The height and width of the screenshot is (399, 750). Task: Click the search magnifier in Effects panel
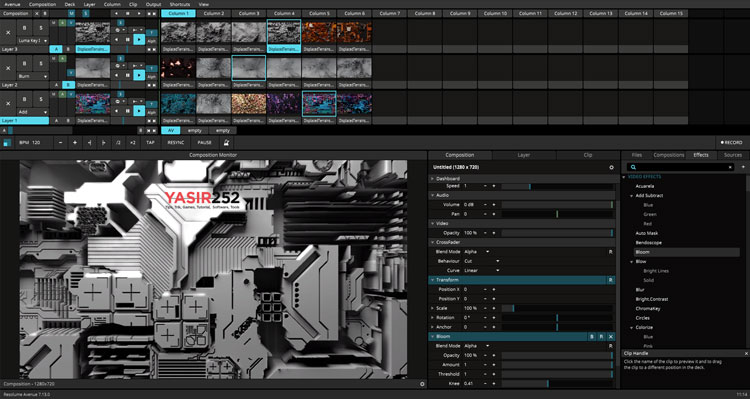click(633, 167)
